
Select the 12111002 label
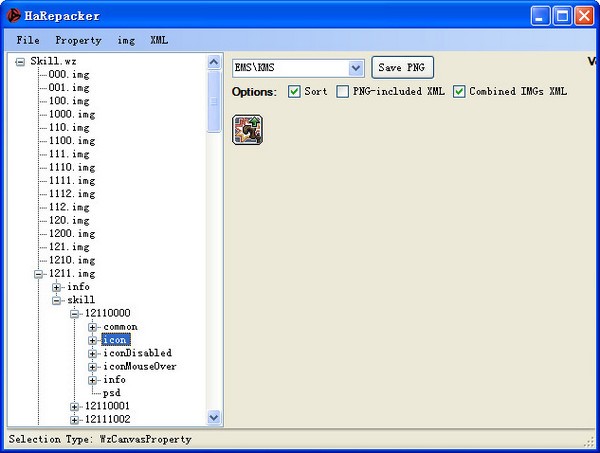108,419
